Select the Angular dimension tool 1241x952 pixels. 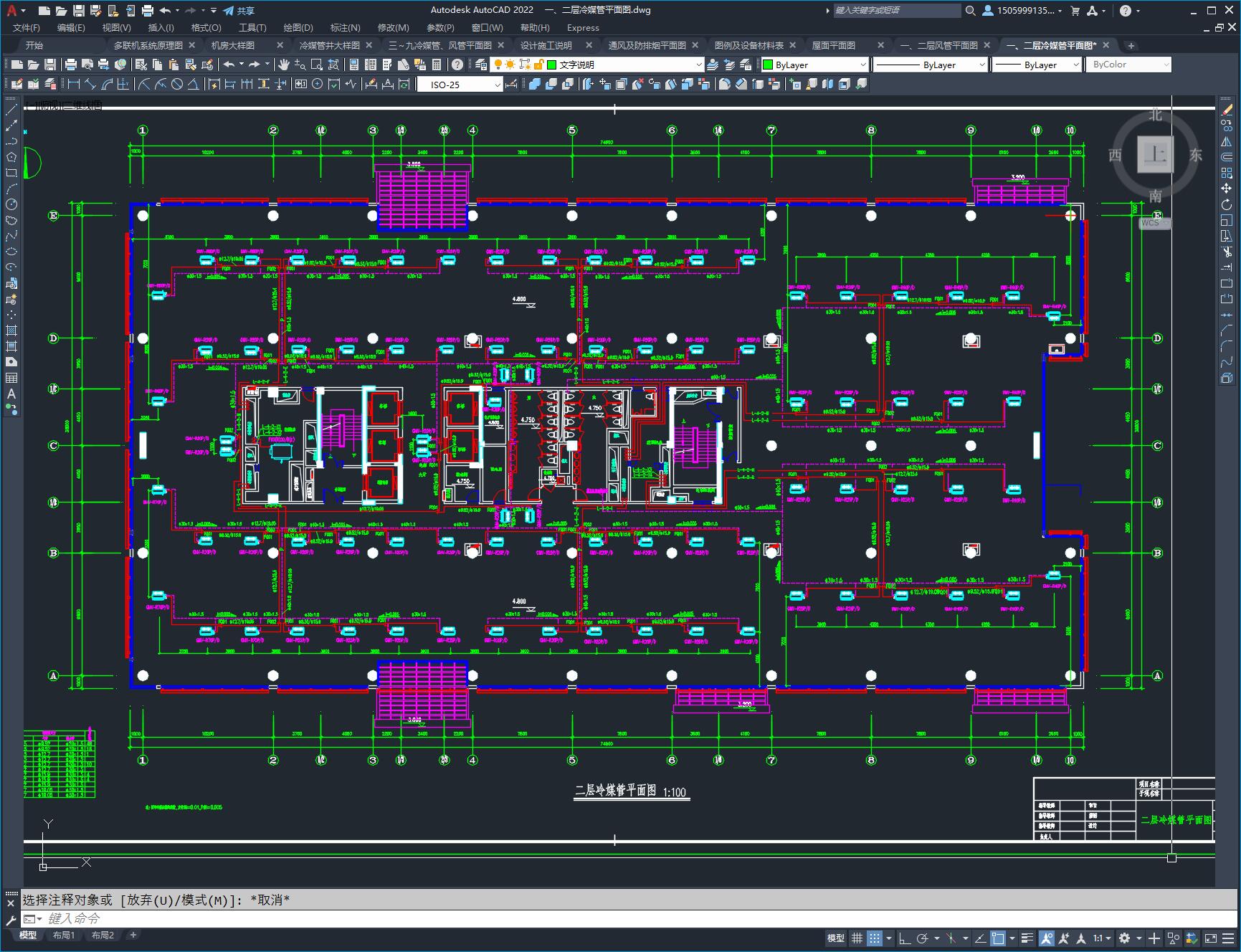194,84
